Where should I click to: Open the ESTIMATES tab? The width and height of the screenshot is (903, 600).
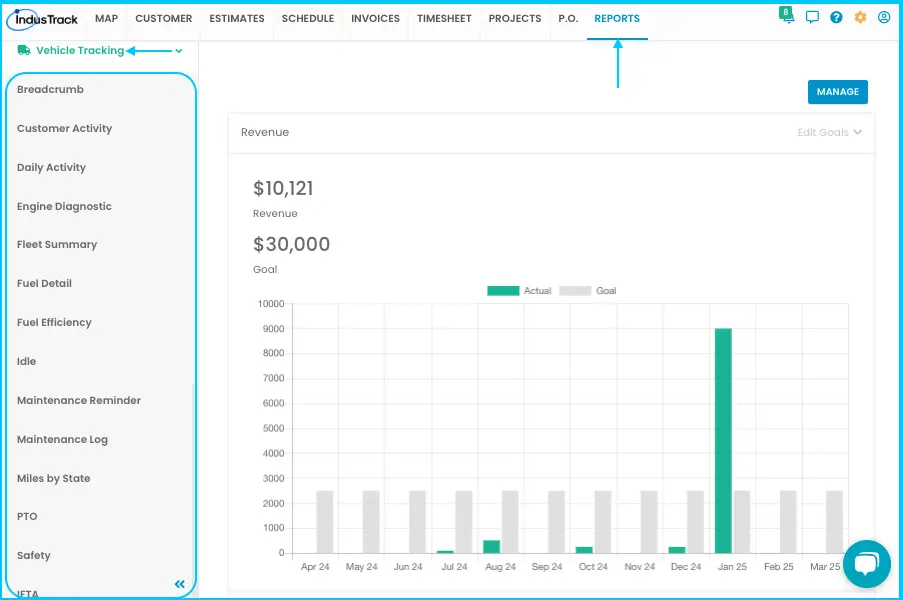pos(237,18)
